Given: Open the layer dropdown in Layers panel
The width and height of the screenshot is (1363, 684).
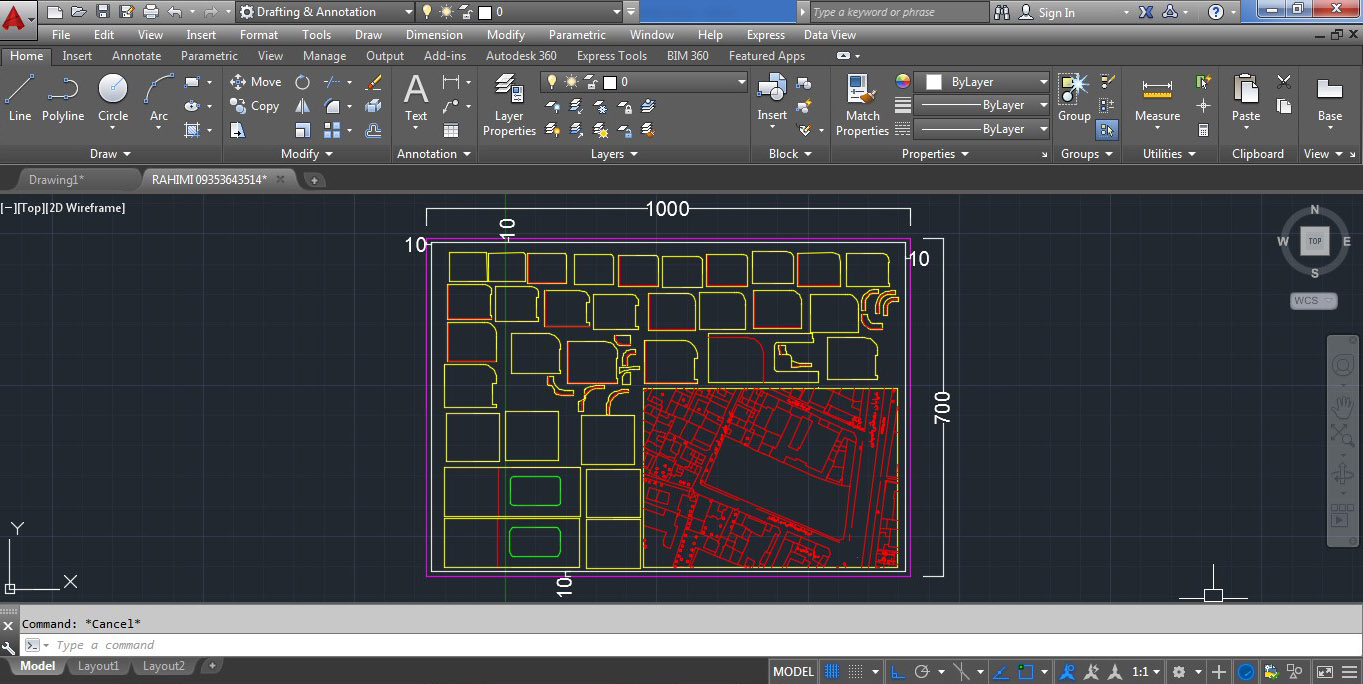Looking at the screenshot, I should pos(644,82).
